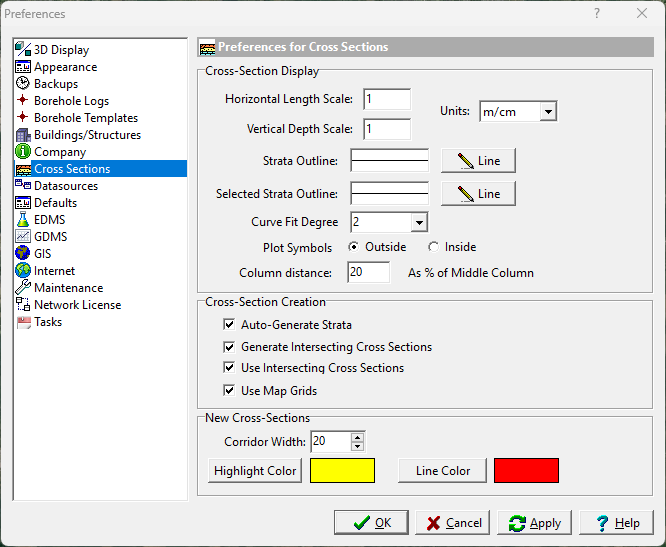Click the 3D Display icon in sidebar
Viewport: 666px width, 547px height.
(23, 50)
